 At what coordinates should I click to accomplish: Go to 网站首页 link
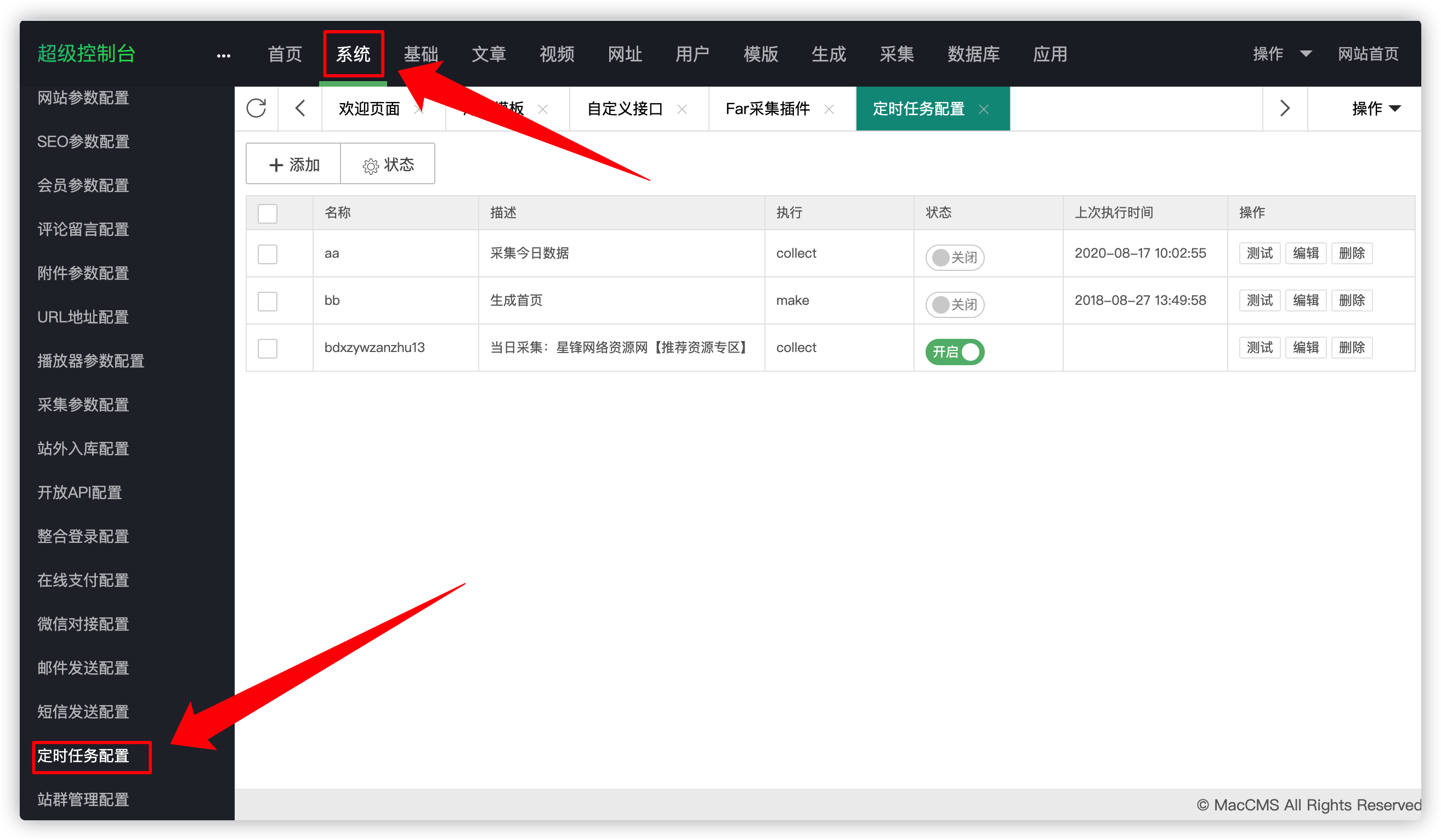click(x=1368, y=54)
